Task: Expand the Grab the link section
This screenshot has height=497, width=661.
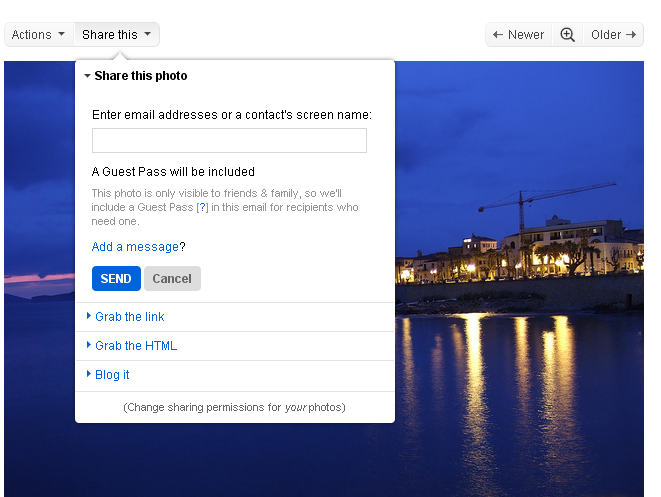Action: [126, 317]
